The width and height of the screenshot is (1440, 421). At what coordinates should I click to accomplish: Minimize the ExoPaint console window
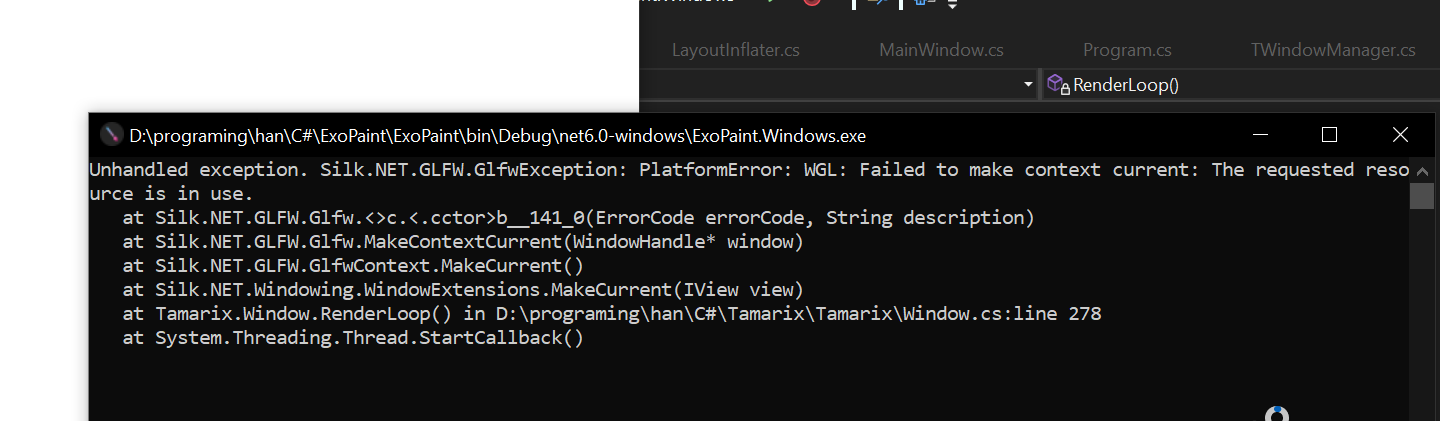pos(1263,135)
